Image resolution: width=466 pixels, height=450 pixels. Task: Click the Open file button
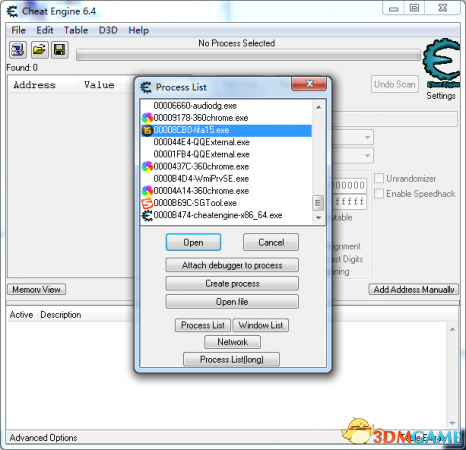click(232, 302)
